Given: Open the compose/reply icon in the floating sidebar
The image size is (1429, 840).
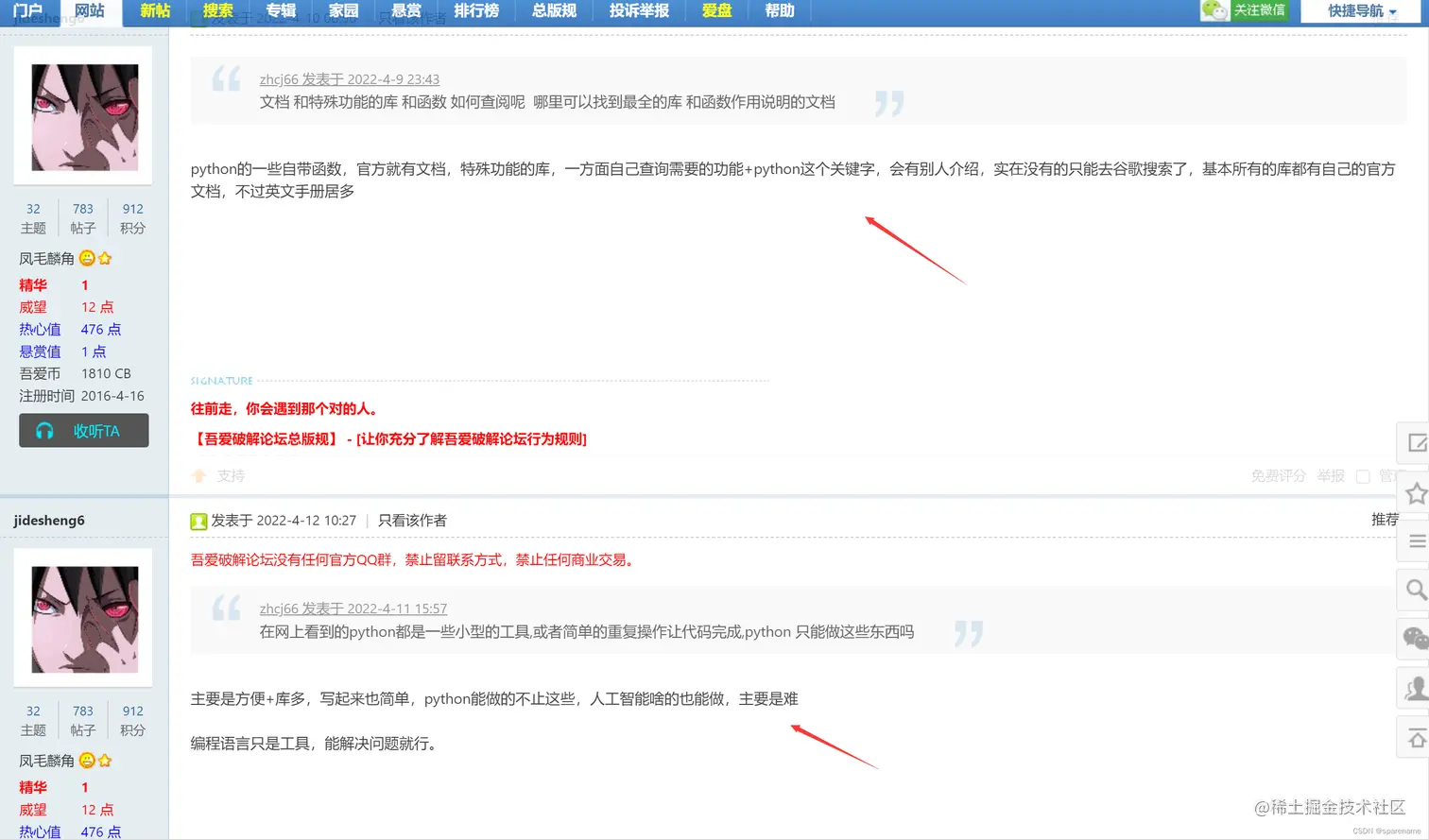Looking at the screenshot, I should [x=1415, y=442].
